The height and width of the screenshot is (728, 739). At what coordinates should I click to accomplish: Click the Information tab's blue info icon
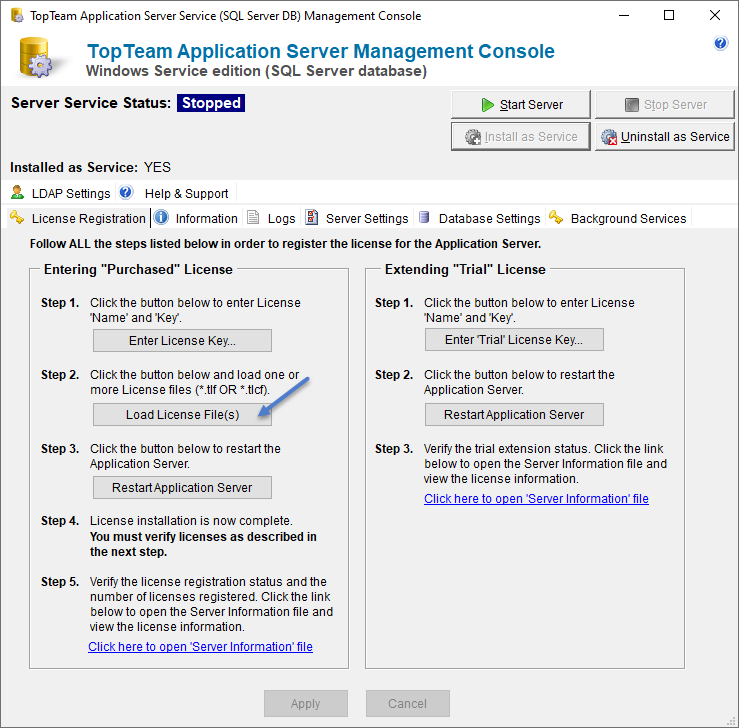click(x=161, y=217)
